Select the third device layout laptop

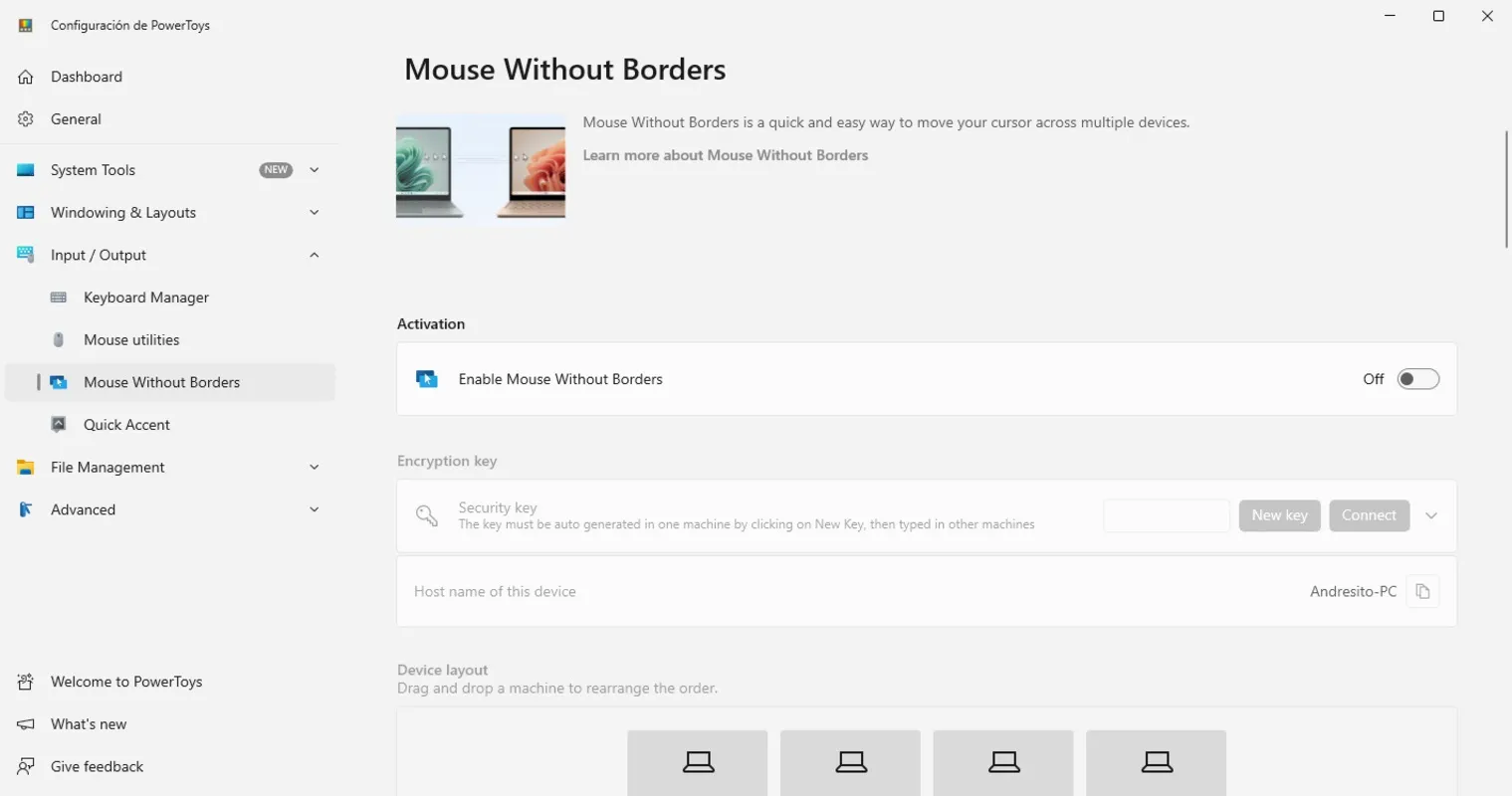[x=1003, y=762]
